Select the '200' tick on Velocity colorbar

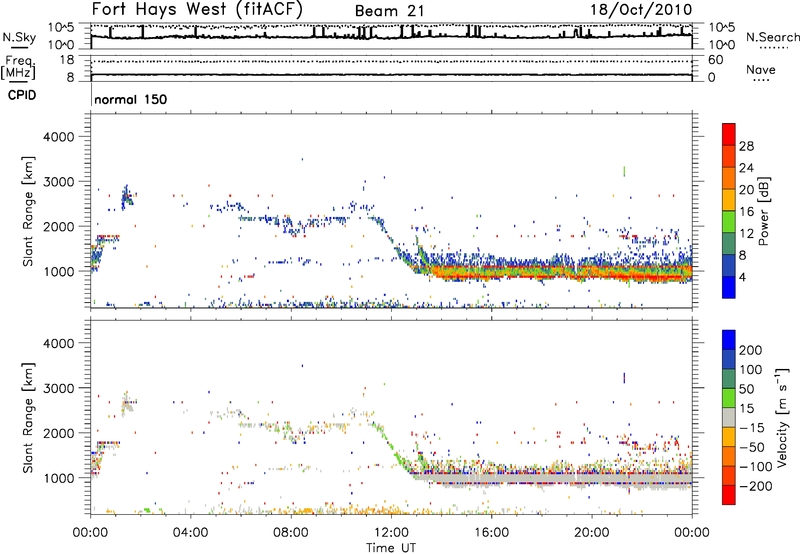point(751,350)
